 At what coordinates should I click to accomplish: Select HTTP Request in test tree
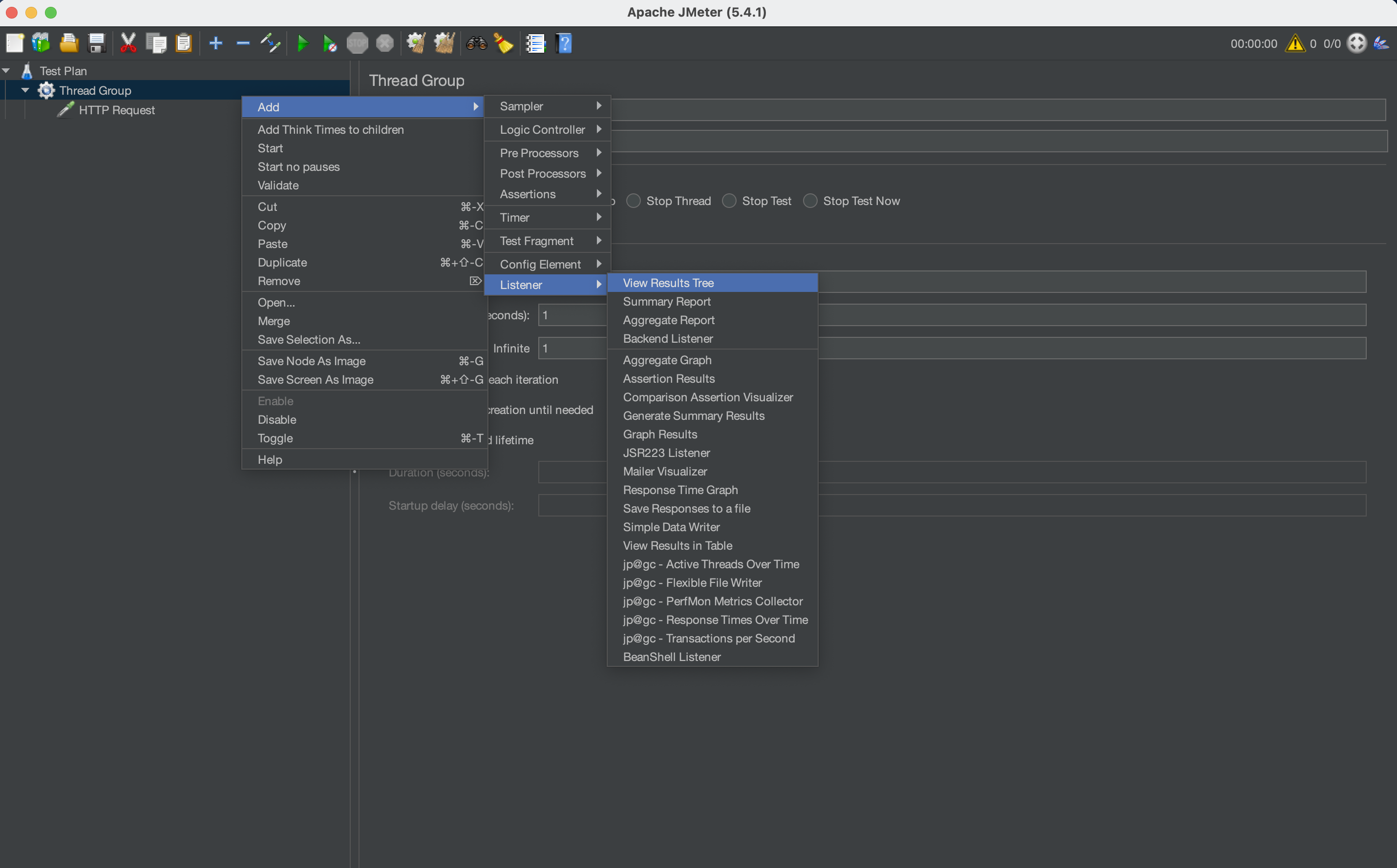click(117, 110)
